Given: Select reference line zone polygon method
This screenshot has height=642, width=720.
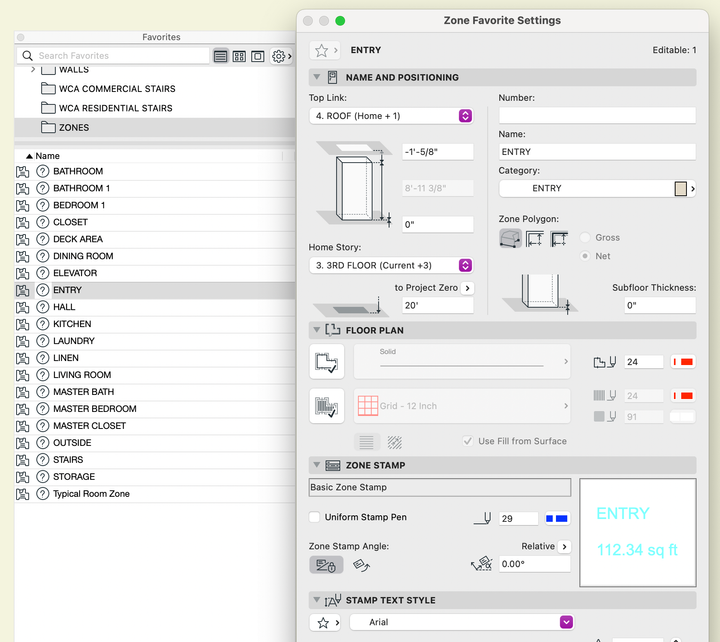Looking at the screenshot, I should tap(559, 238).
